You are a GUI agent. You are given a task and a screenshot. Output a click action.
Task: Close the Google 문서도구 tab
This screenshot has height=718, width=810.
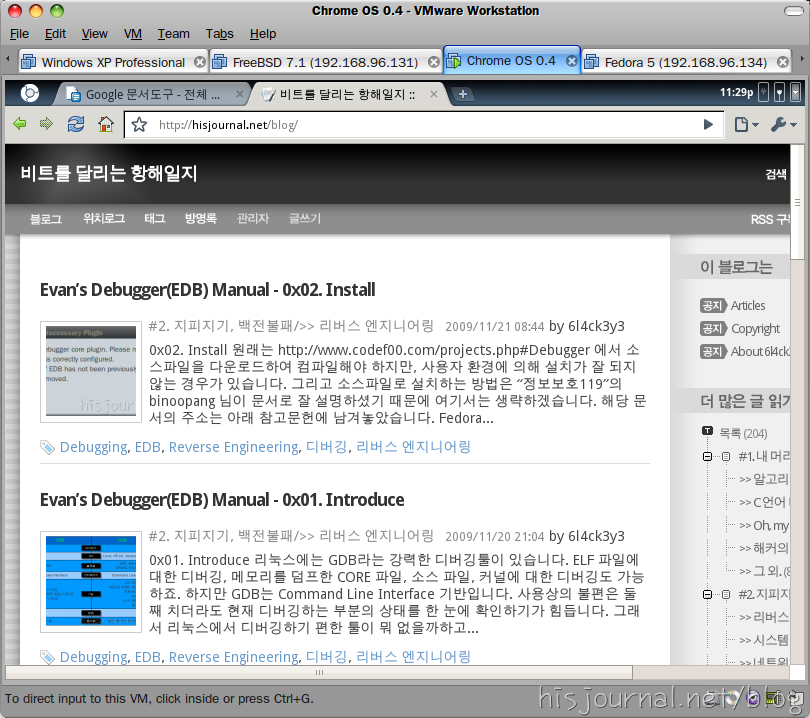point(239,94)
